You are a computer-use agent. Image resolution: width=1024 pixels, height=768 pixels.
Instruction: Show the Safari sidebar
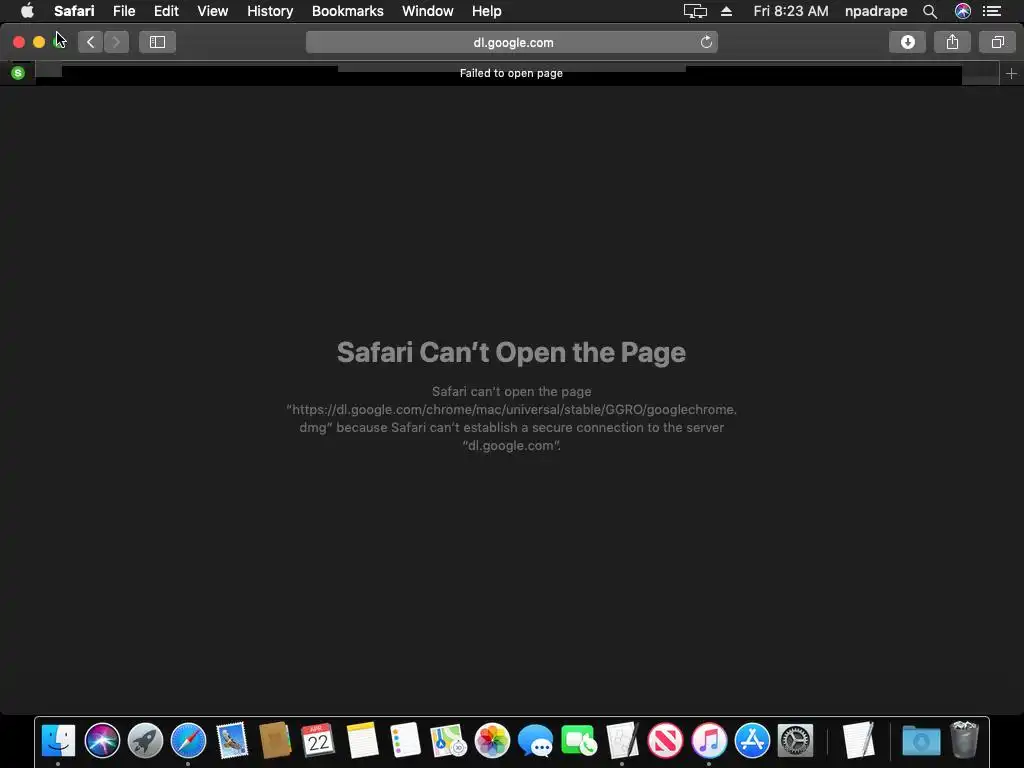pyautogui.click(x=157, y=42)
